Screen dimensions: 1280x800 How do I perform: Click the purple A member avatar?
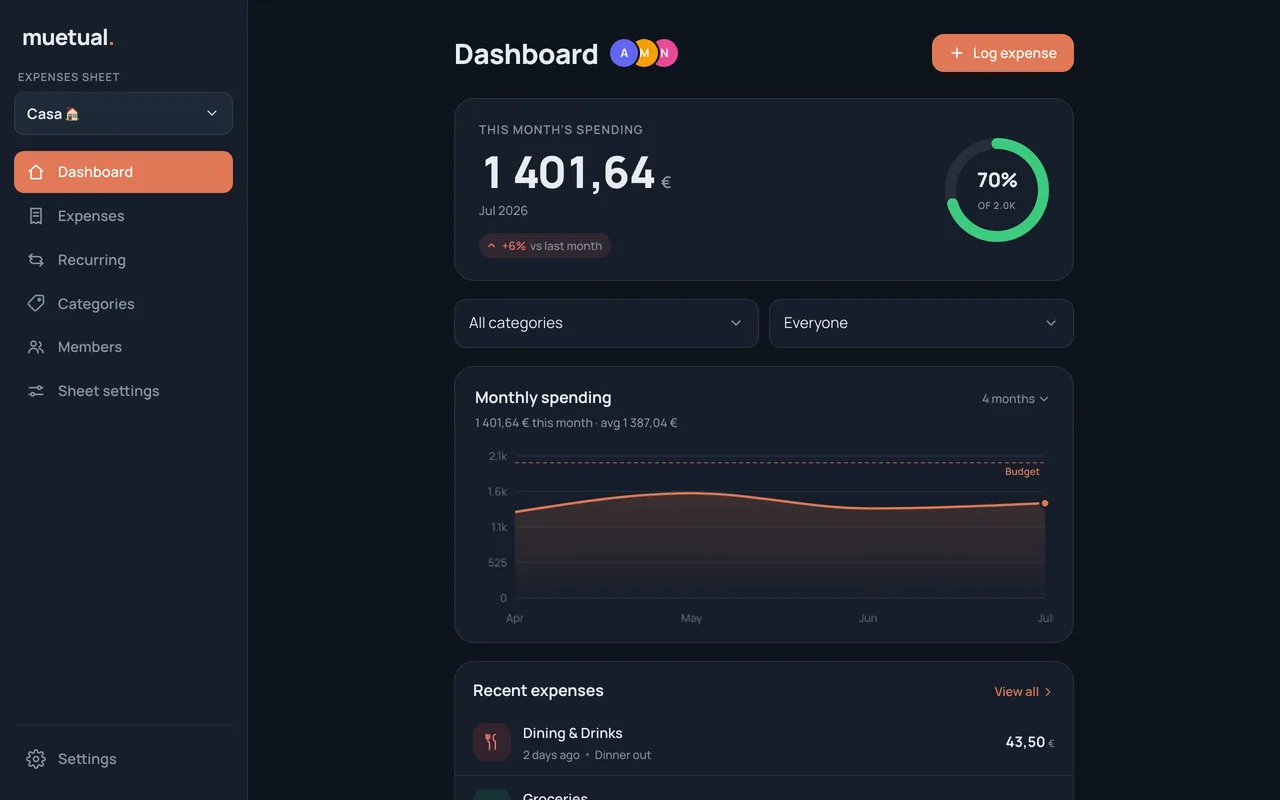point(624,53)
